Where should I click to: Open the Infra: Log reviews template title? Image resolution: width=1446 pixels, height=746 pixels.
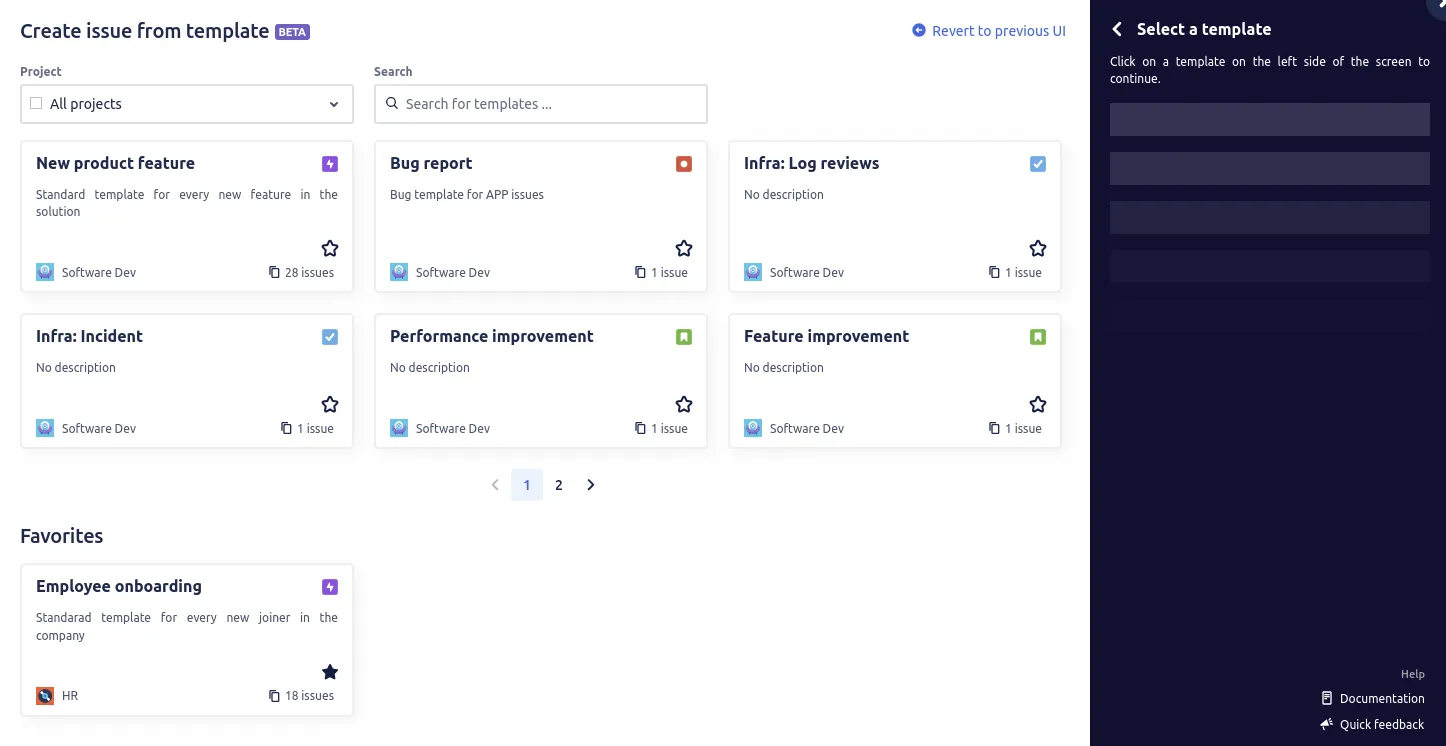point(812,163)
